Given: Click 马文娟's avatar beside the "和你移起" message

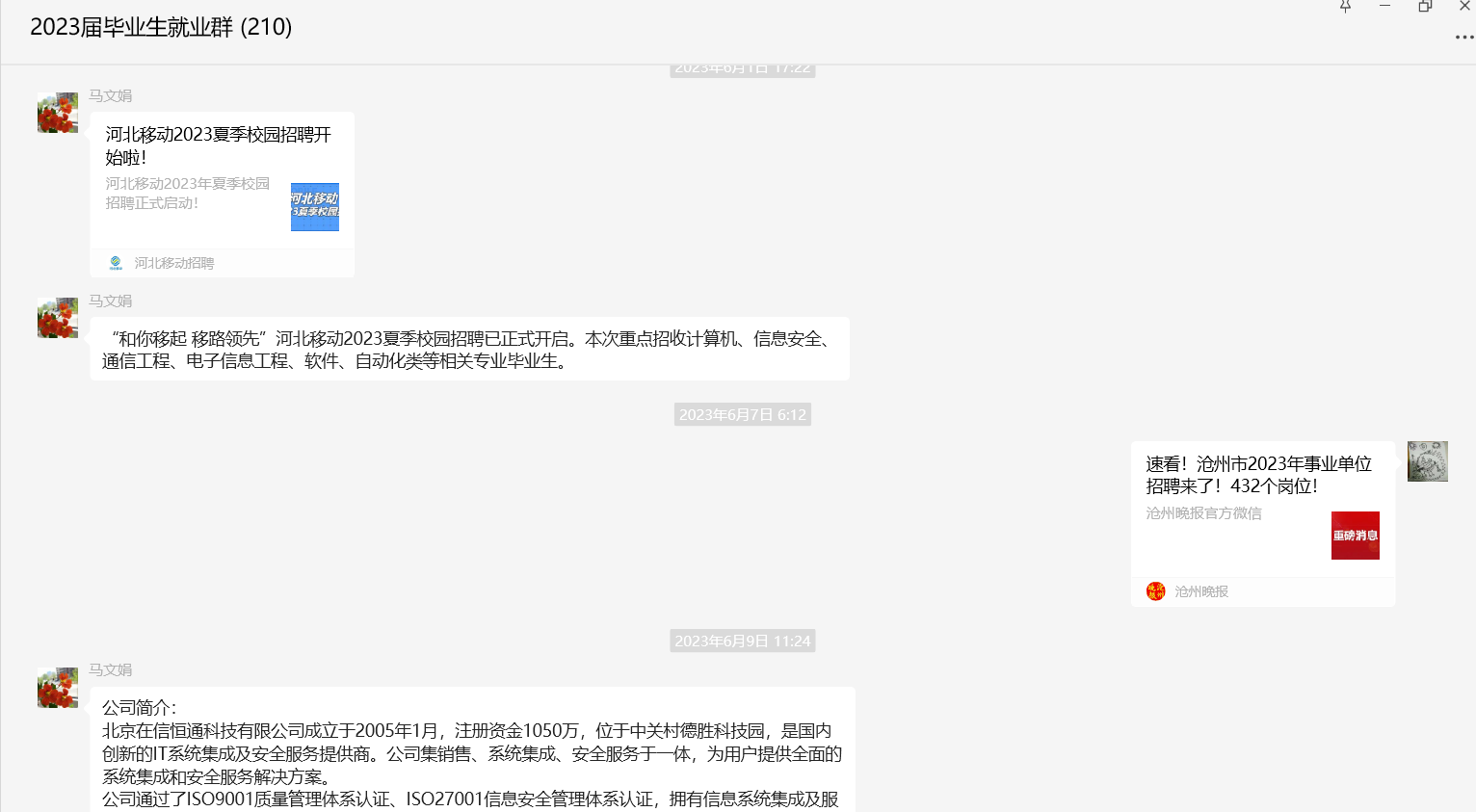Looking at the screenshot, I should [58, 318].
